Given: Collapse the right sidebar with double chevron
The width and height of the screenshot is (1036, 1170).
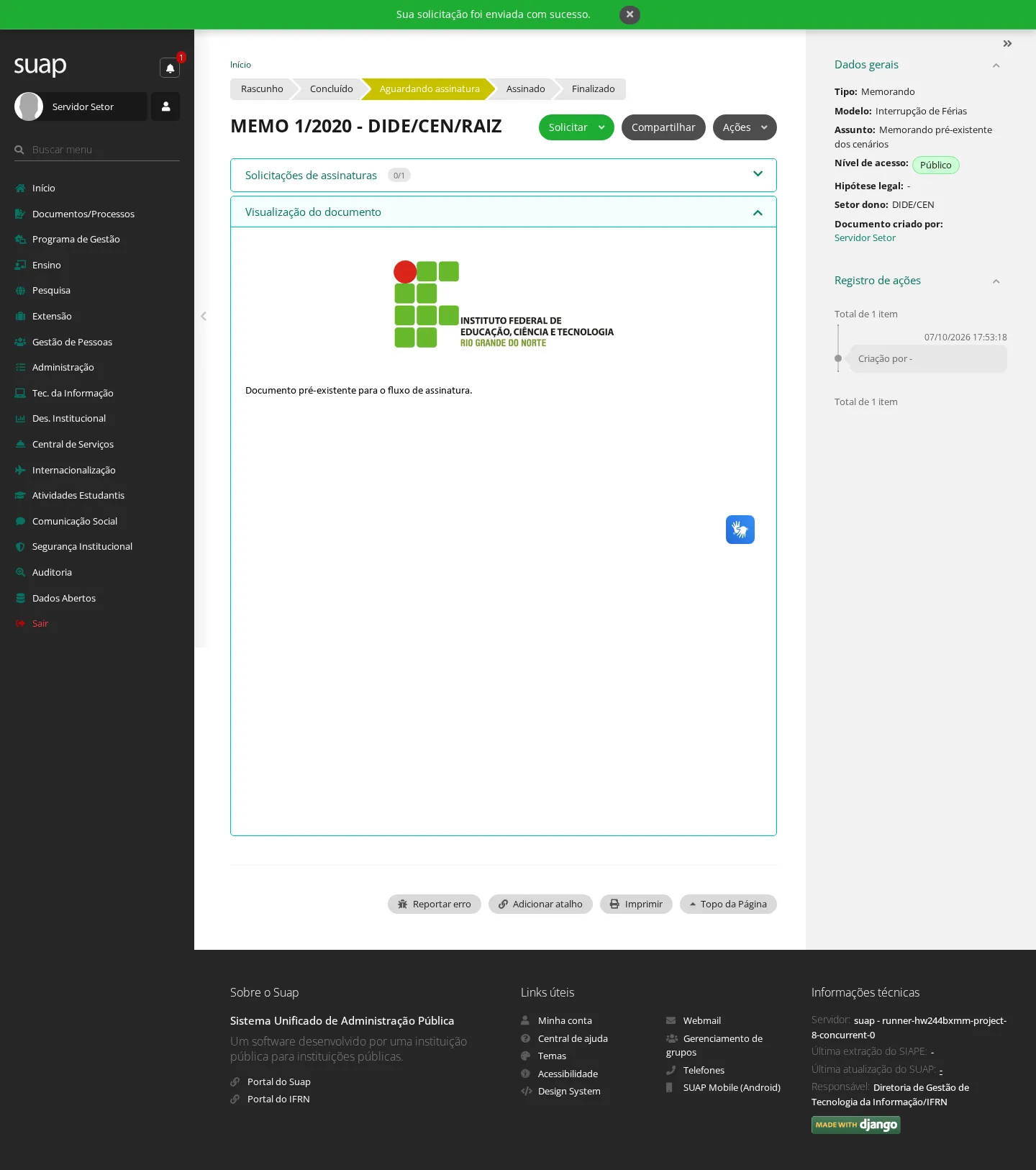Looking at the screenshot, I should [x=1007, y=44].
